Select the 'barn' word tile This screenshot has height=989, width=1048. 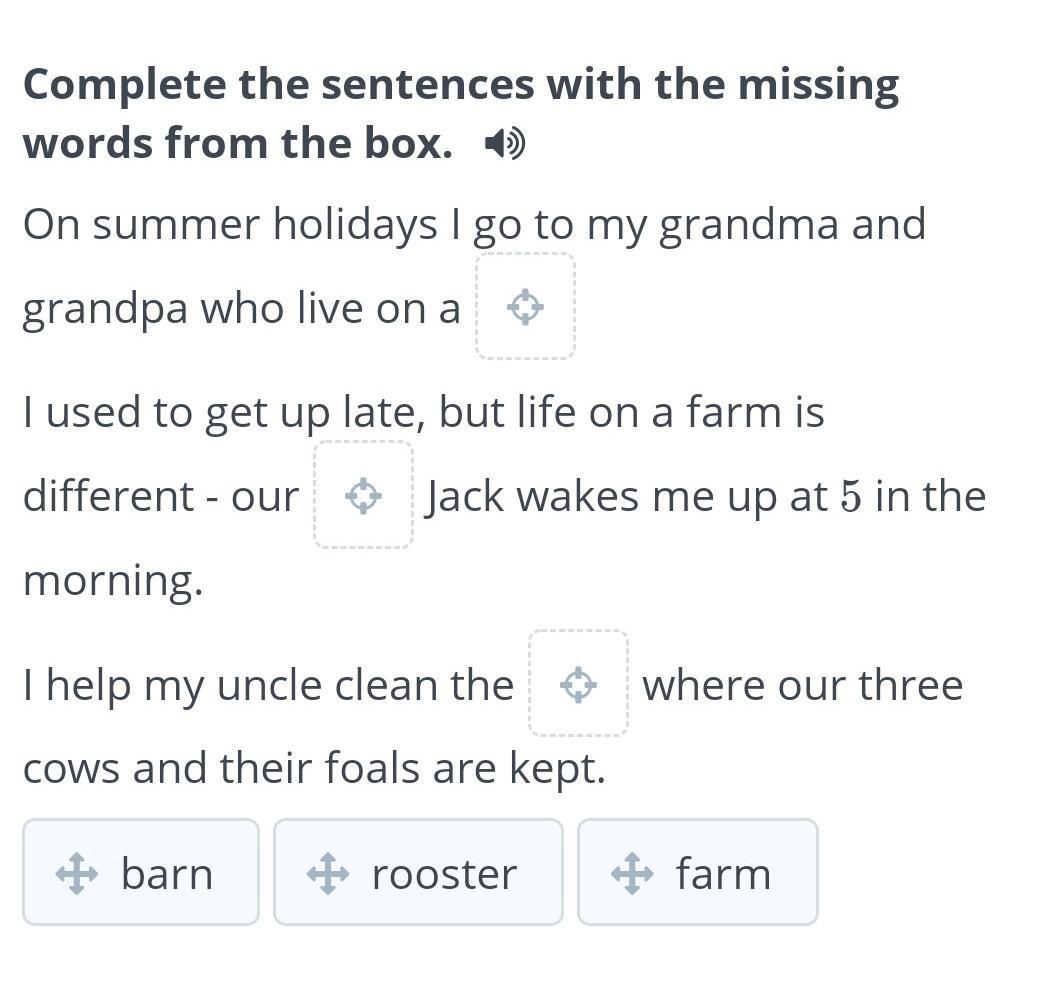[x=141, y=872]
